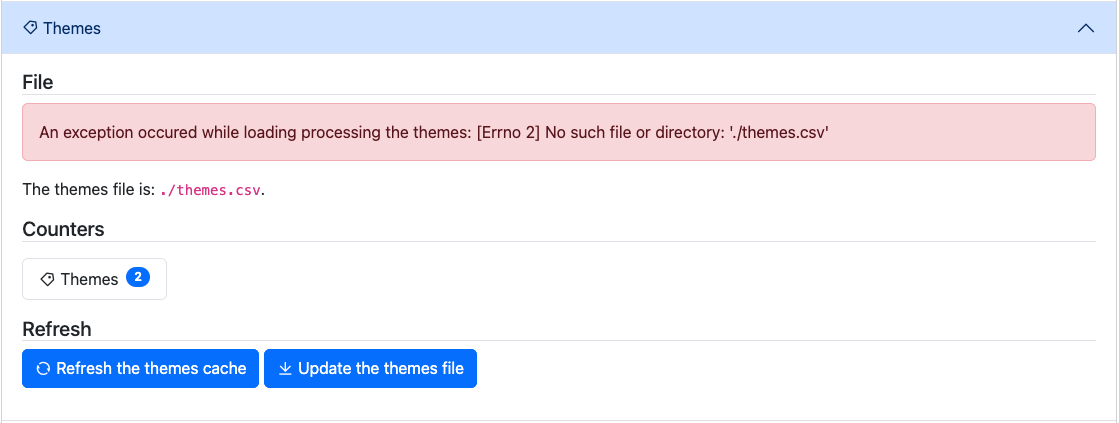
Task: Click the ./themes.csv code path
Action: pos(210,190)
